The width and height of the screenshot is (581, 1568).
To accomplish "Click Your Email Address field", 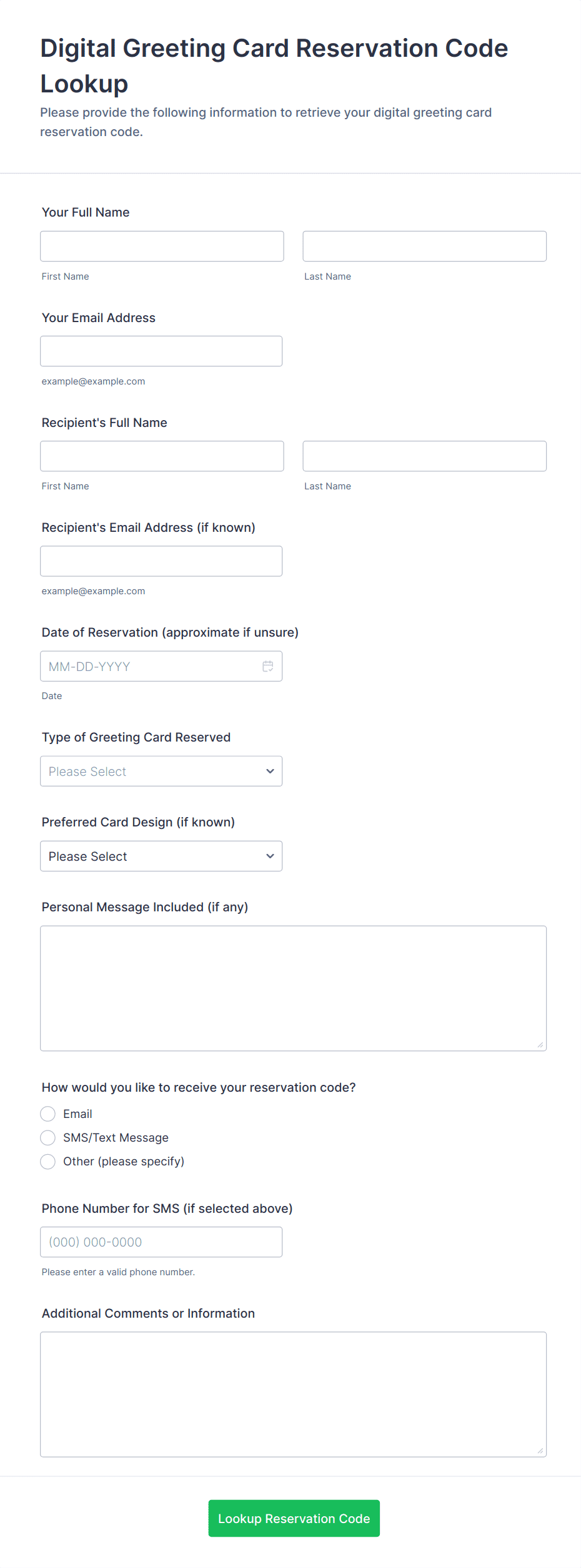I will click(x=161, y=351).
